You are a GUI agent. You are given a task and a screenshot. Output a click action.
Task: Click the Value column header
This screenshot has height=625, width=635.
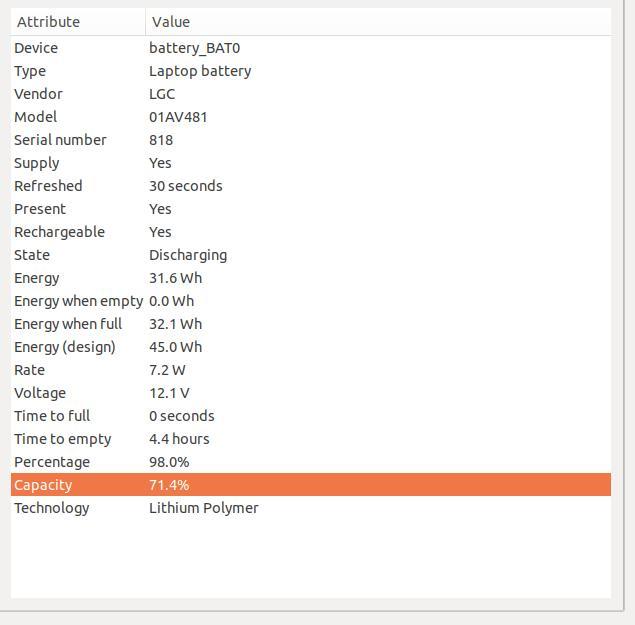[378, 22]
